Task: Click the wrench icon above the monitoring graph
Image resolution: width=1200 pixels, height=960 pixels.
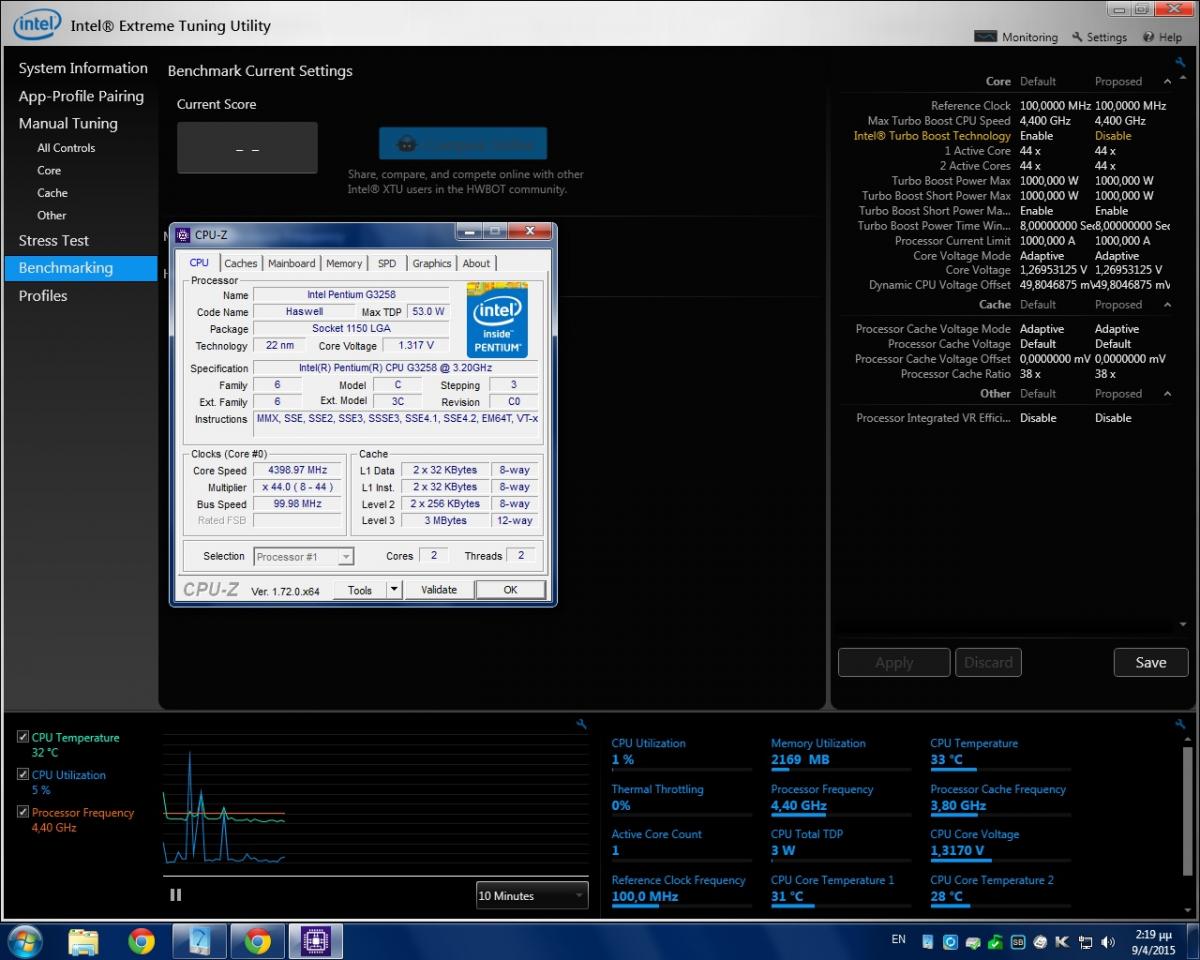Action: (582, 724)
